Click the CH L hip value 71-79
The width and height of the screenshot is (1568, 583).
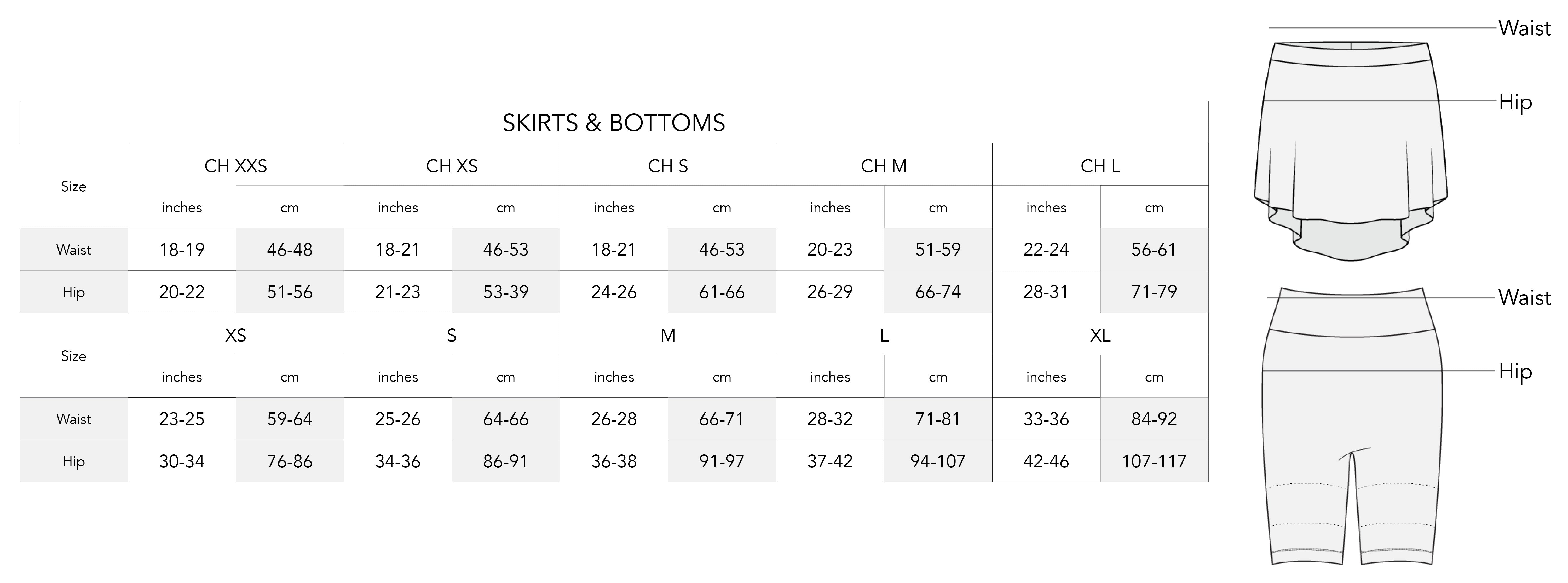pyautogui.click(x=1154, y=292)
